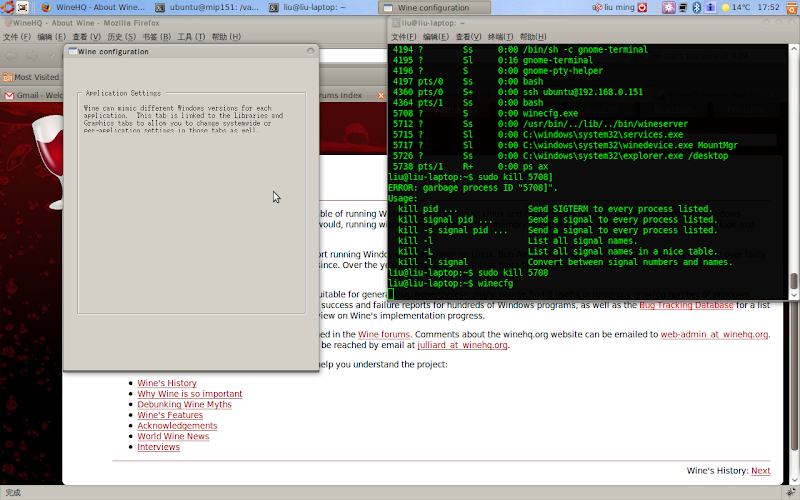This screenshot has height=500, width=800.
Task: Go back with Firefox's back arrow
Action: [11, 56]
